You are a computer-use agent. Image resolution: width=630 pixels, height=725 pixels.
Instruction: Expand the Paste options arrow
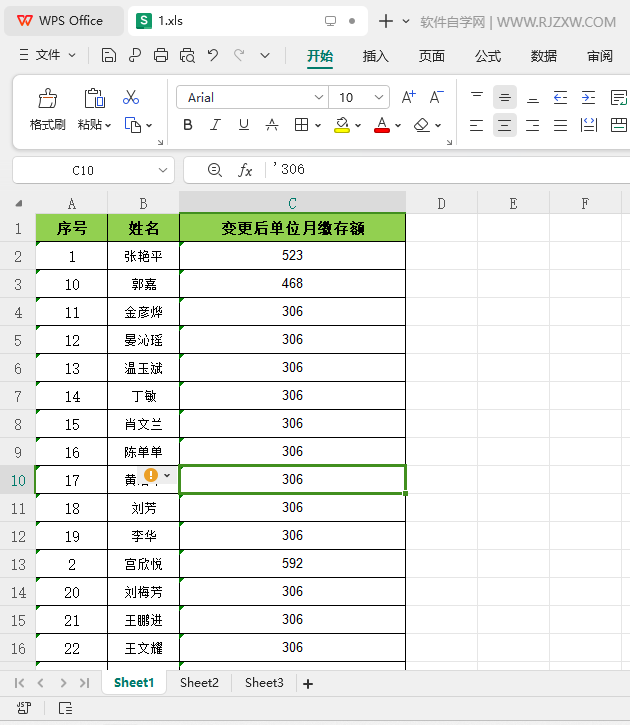pyautogui.click(x=108, y=125)
